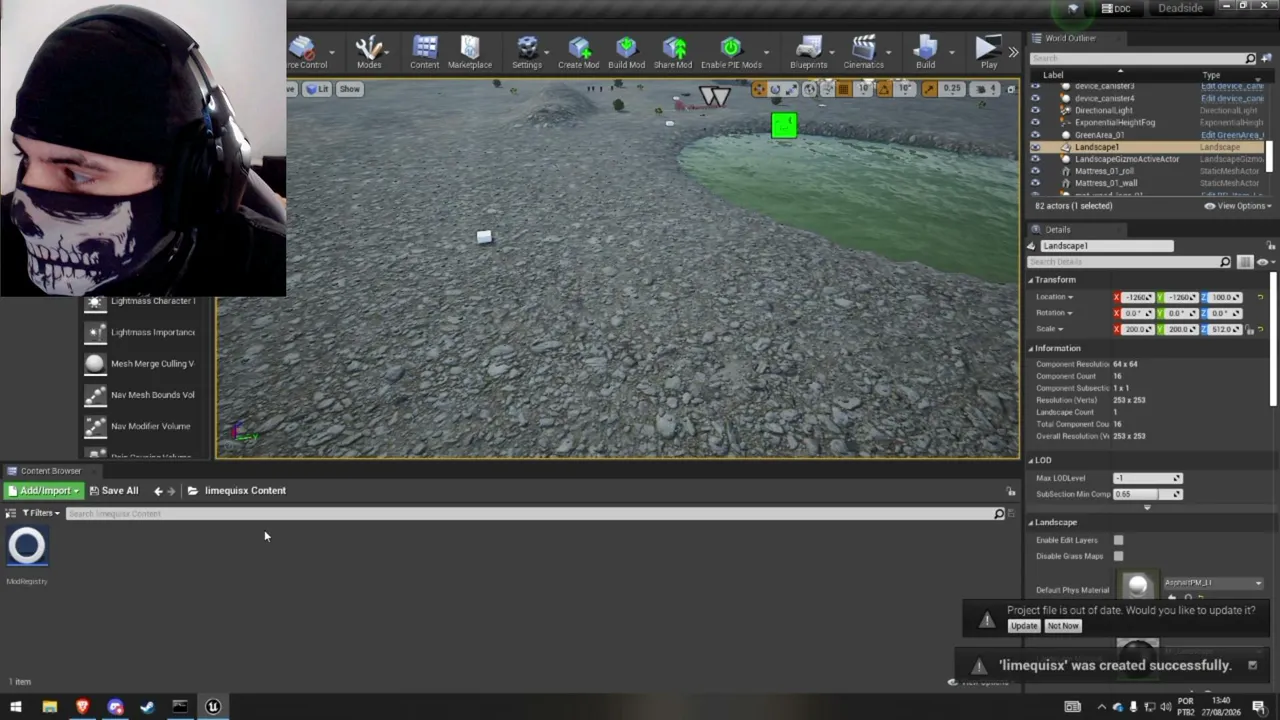1280x720 pixels.
Task: Open the Modes toolbar button
Action: [369, 52]
